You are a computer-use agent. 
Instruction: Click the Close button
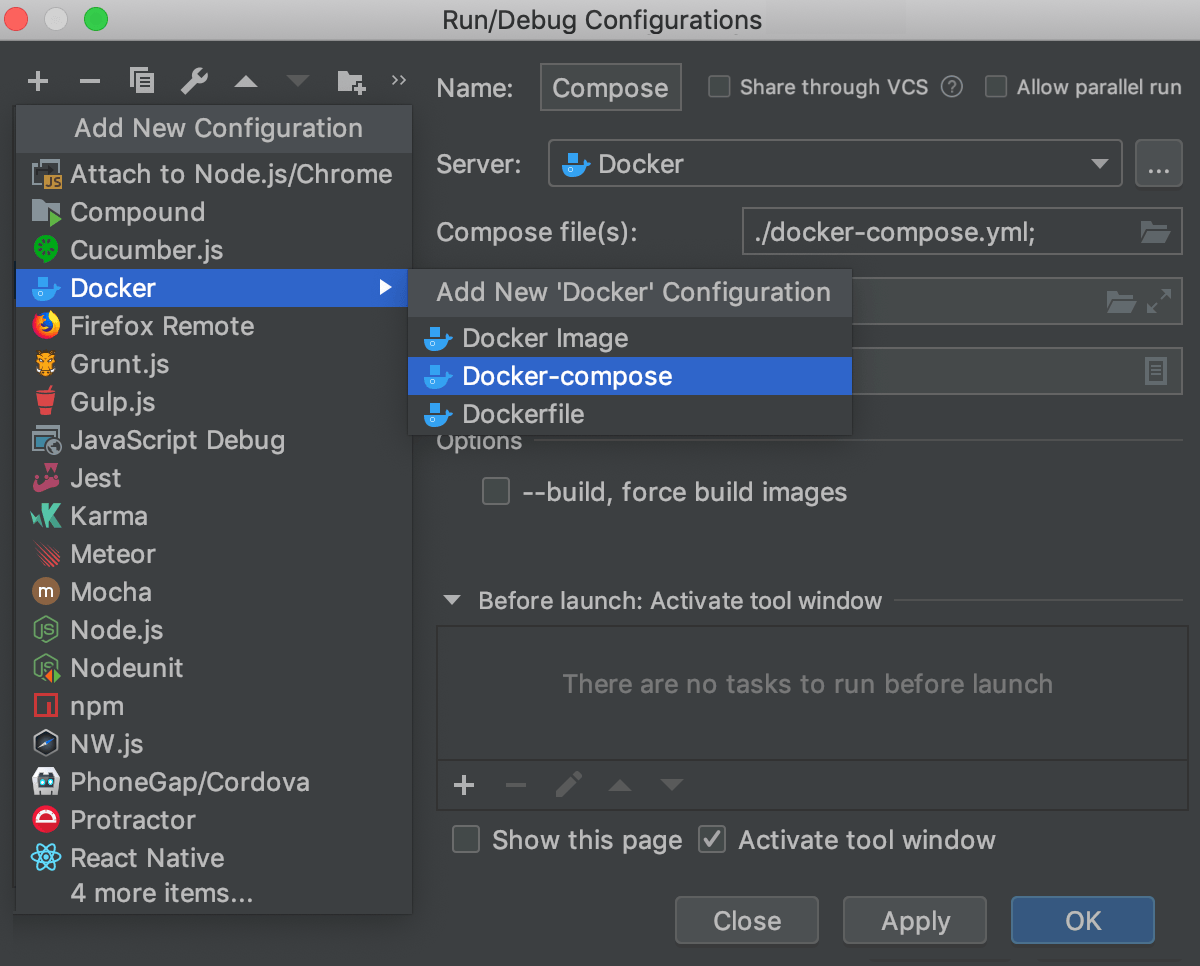point(747,921)
